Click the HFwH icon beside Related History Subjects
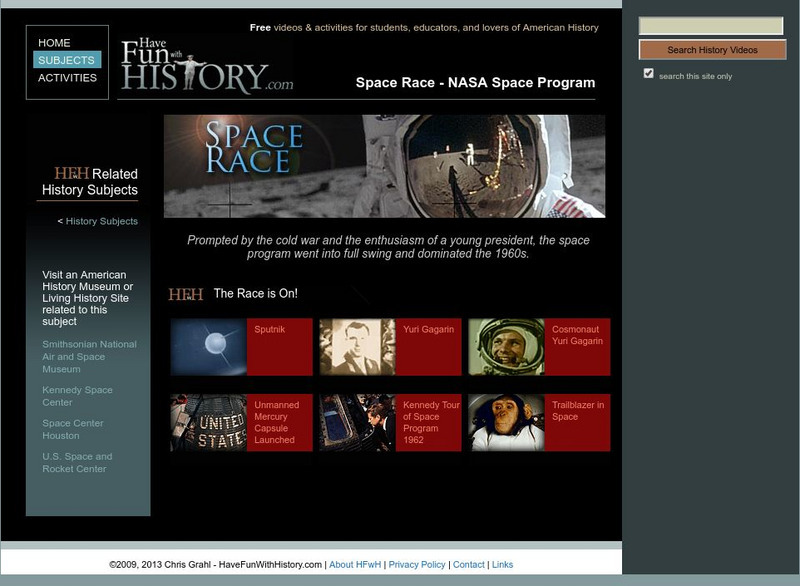The width and height of the screenshot is (800, 586). pyautogui.click(x=71, y=173)
